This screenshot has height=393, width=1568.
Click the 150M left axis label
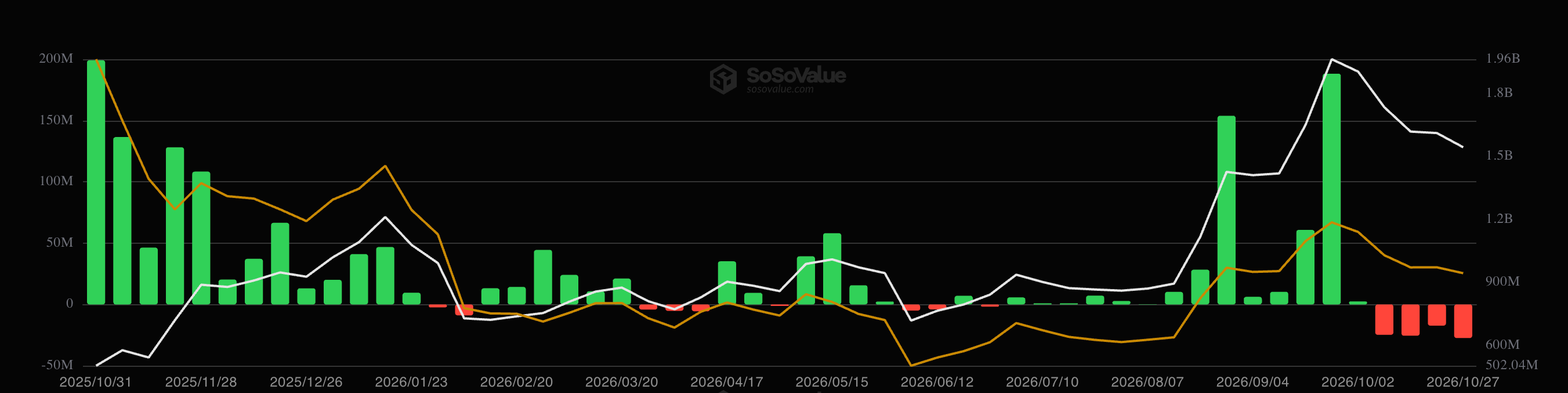[56, 120]
